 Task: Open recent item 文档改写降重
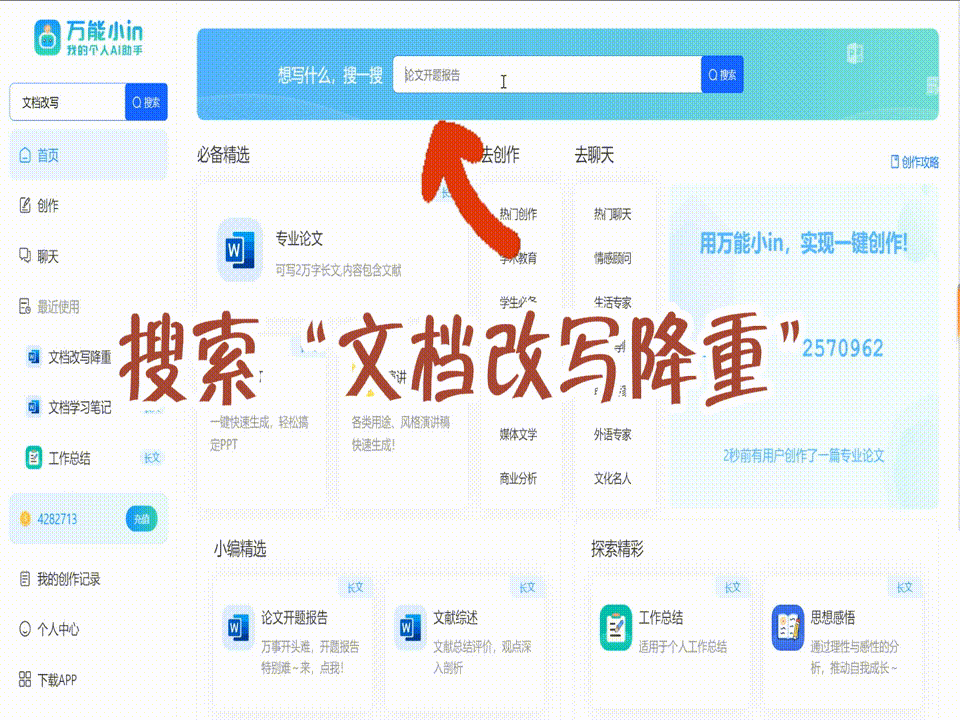[79, 357]
